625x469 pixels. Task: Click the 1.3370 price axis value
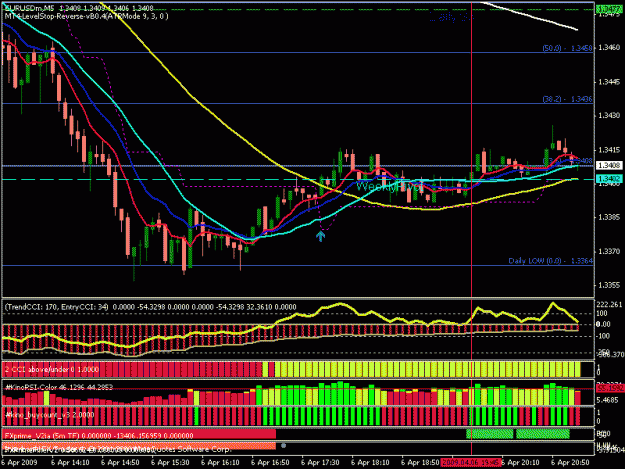coord(609,251)
